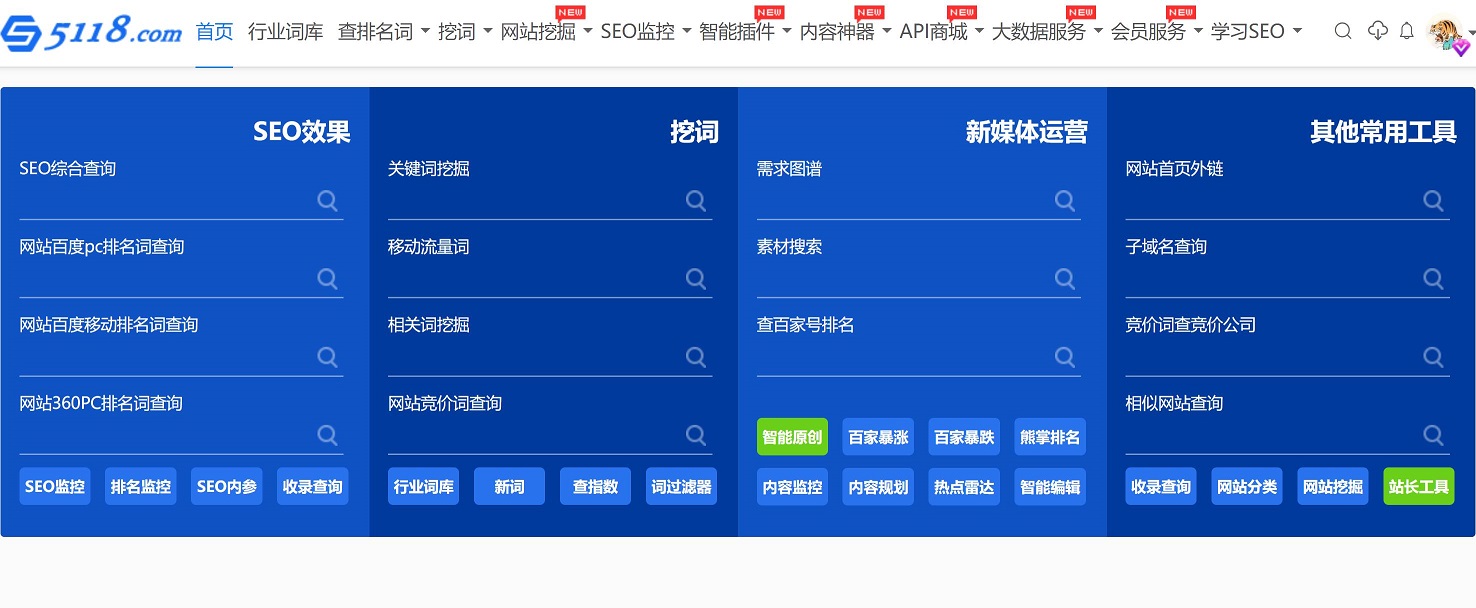Viewport: 1476px width, 608px height.
Task: Click search icon for 网站360PC排名词查询
Action: click(327, 435)
